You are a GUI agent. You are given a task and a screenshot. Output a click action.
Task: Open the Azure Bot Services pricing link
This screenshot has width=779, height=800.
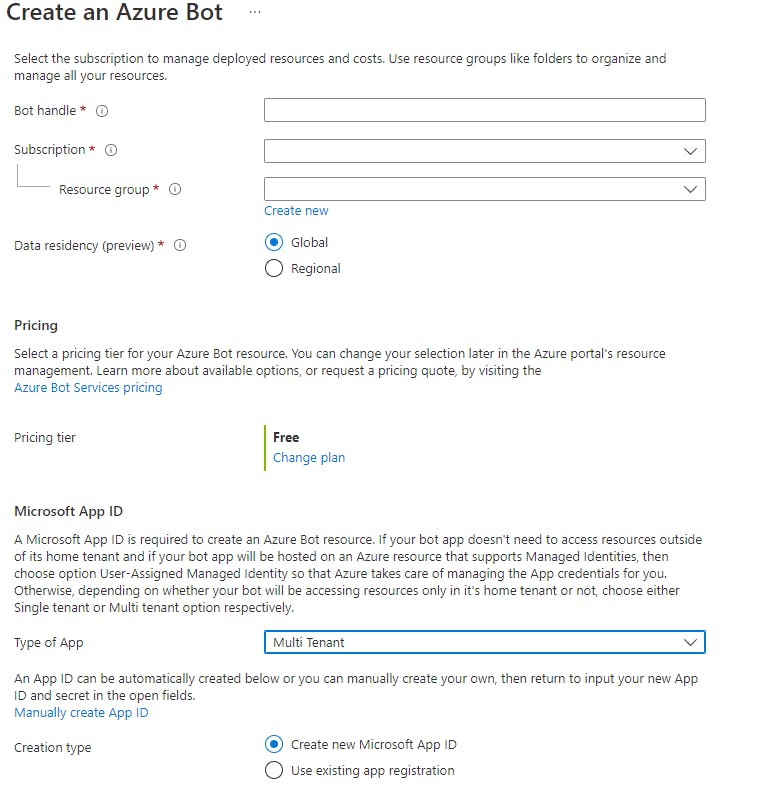click(88, 388)
